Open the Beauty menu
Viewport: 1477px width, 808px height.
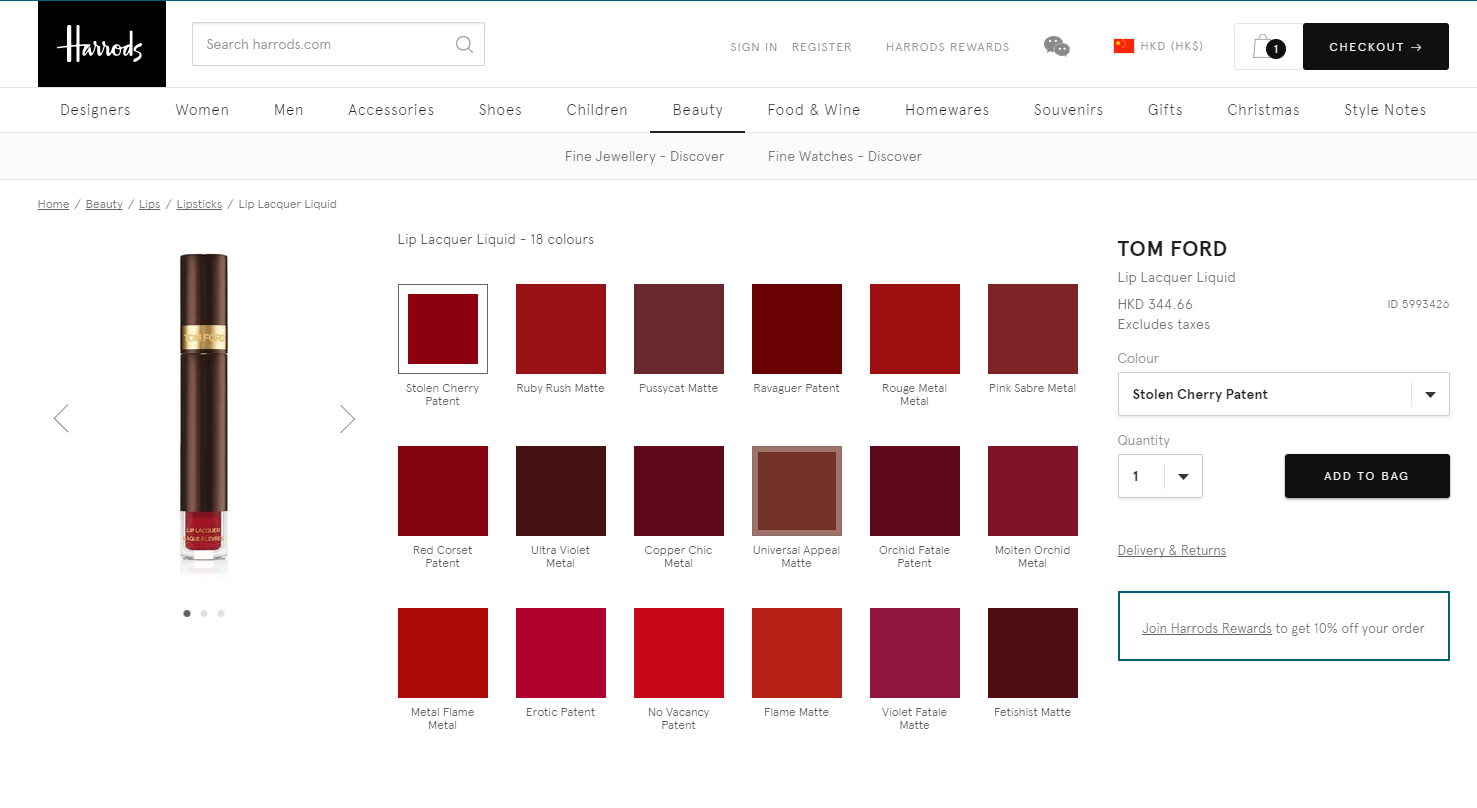tap(698, 110)
